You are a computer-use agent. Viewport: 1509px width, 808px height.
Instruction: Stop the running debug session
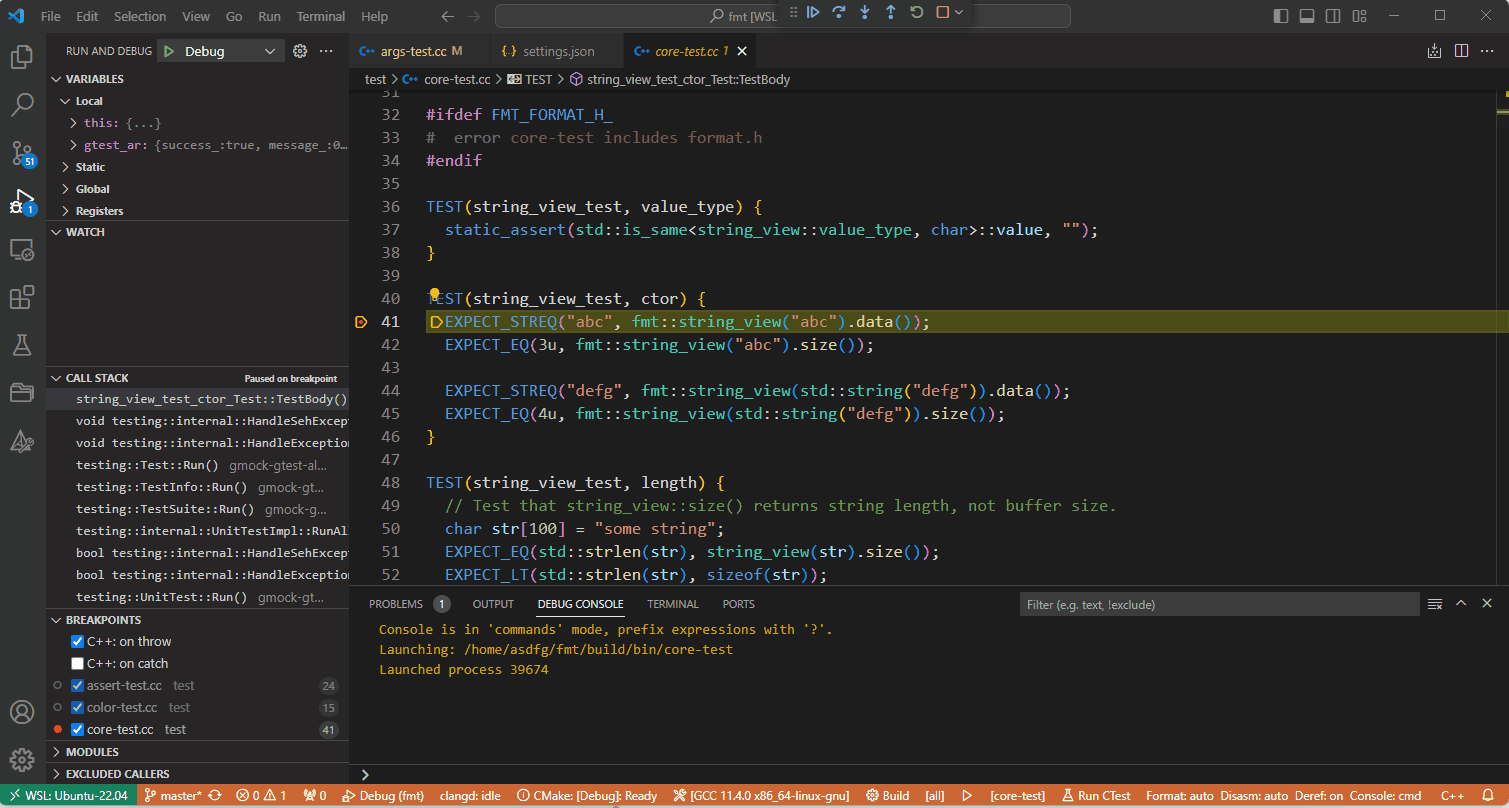(x=942, y=12)
